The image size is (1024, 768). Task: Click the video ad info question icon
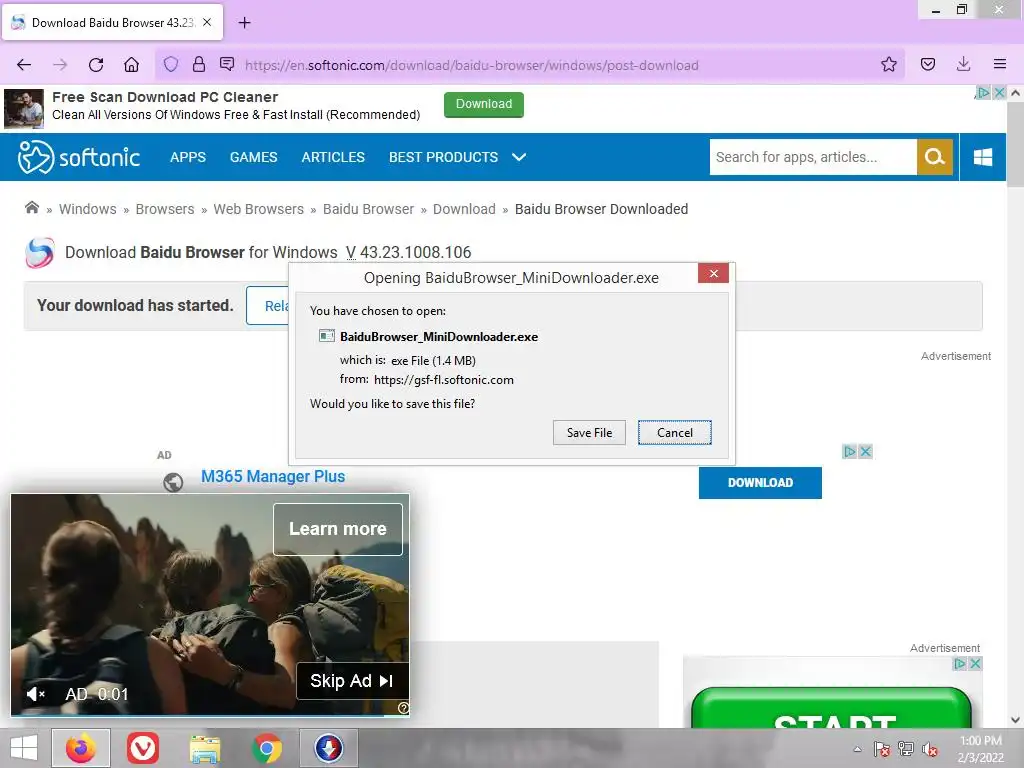(x=404, y=708)
